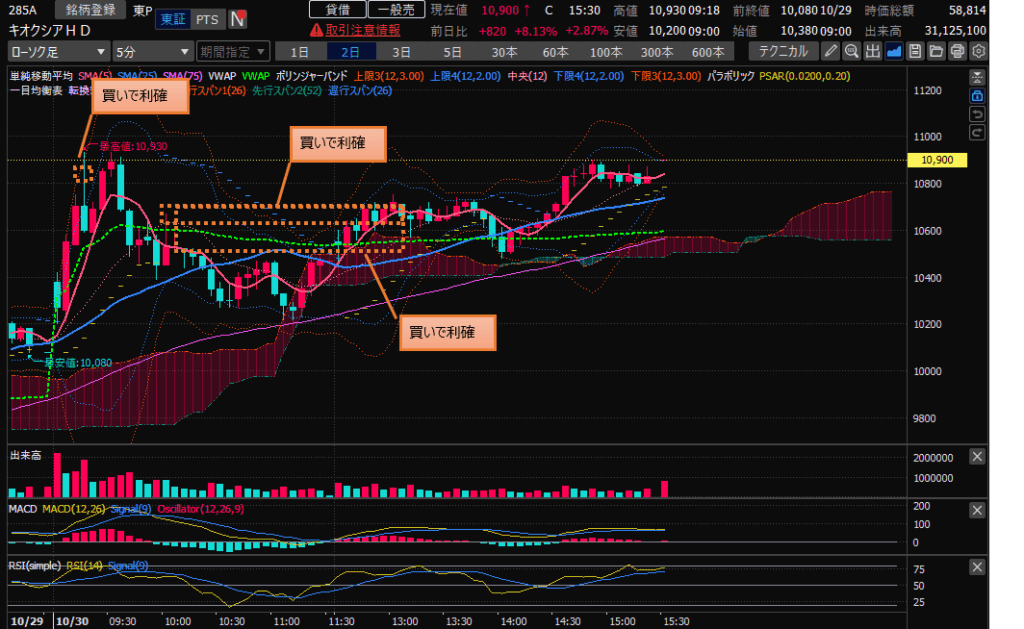Image resolution: width=1024 pixels, height=629 pixels.
Task: Switch to the 100本 range tab
Action: click(x=605, y=51)
